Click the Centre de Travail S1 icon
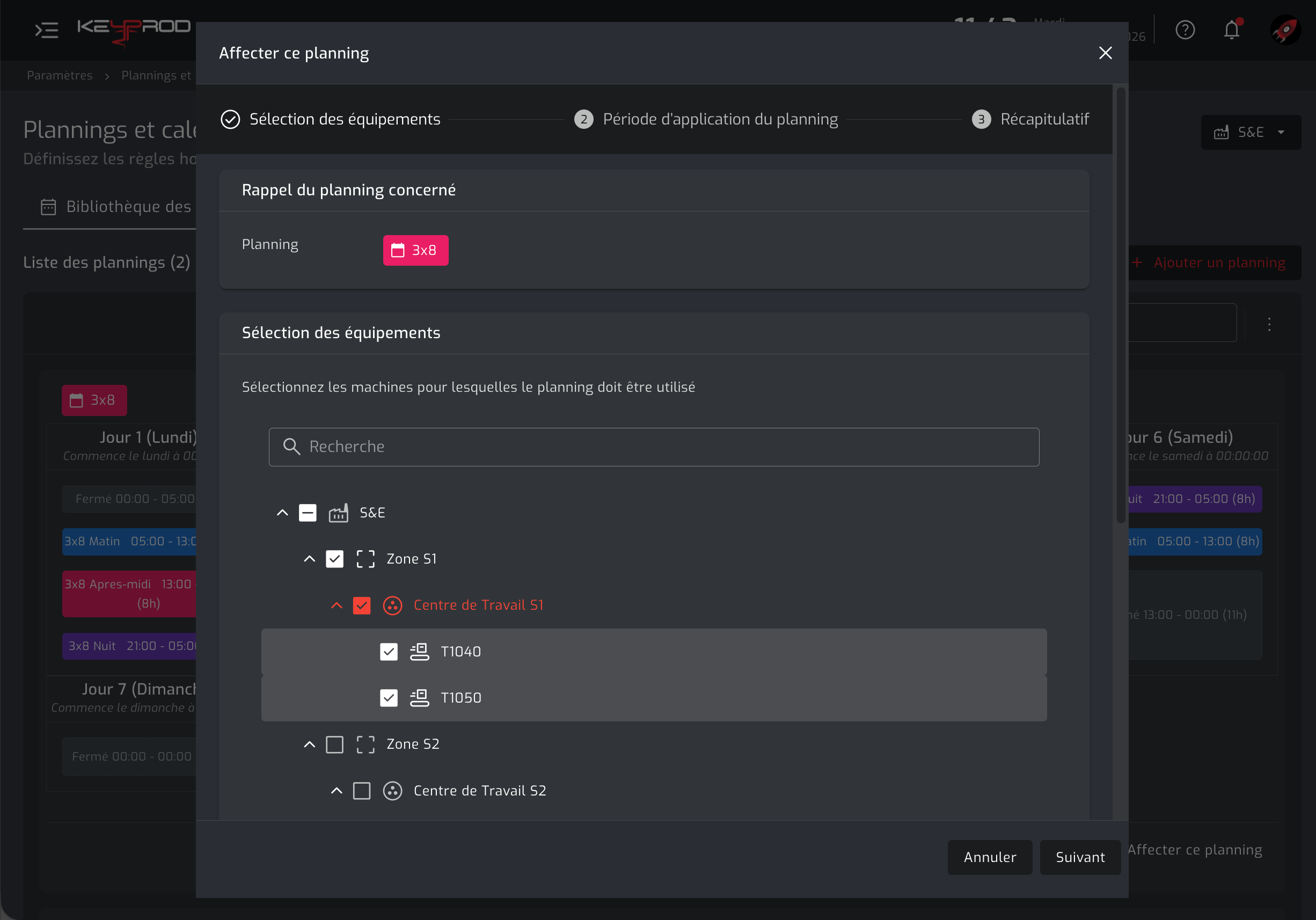Screen dimensions: 1316x920 coord(393,605)
